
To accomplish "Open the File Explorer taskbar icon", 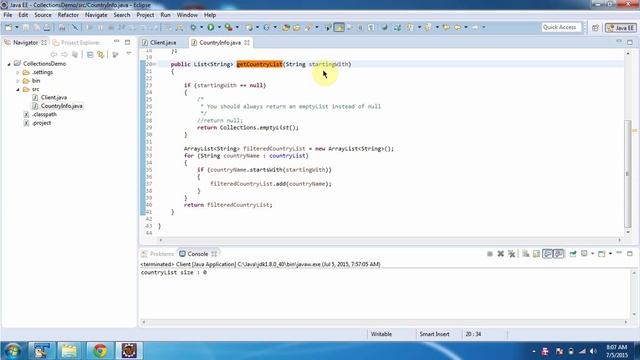I will click(x=69, y=351).
